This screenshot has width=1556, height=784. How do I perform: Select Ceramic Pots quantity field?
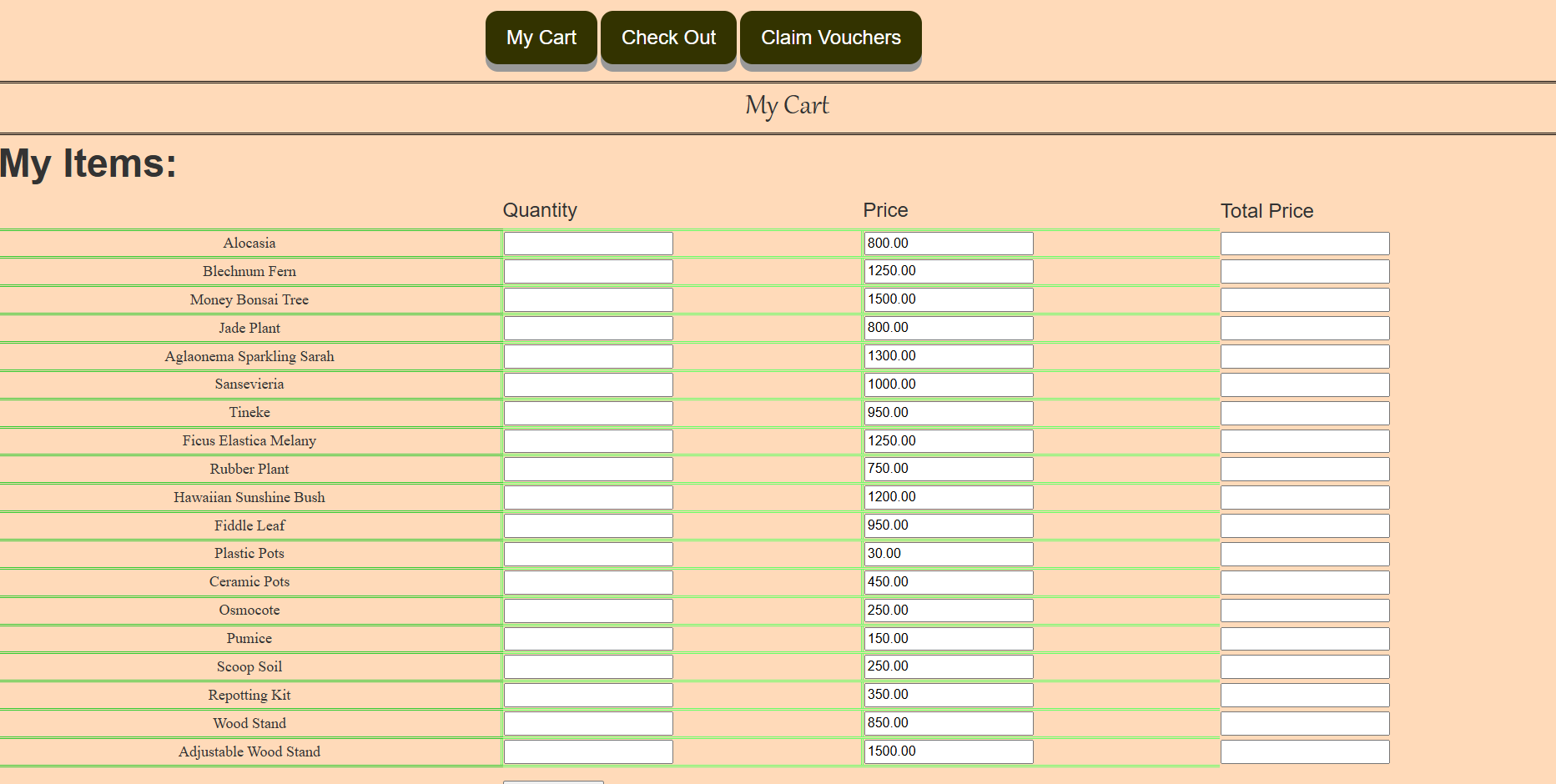(x=588, y=582)
